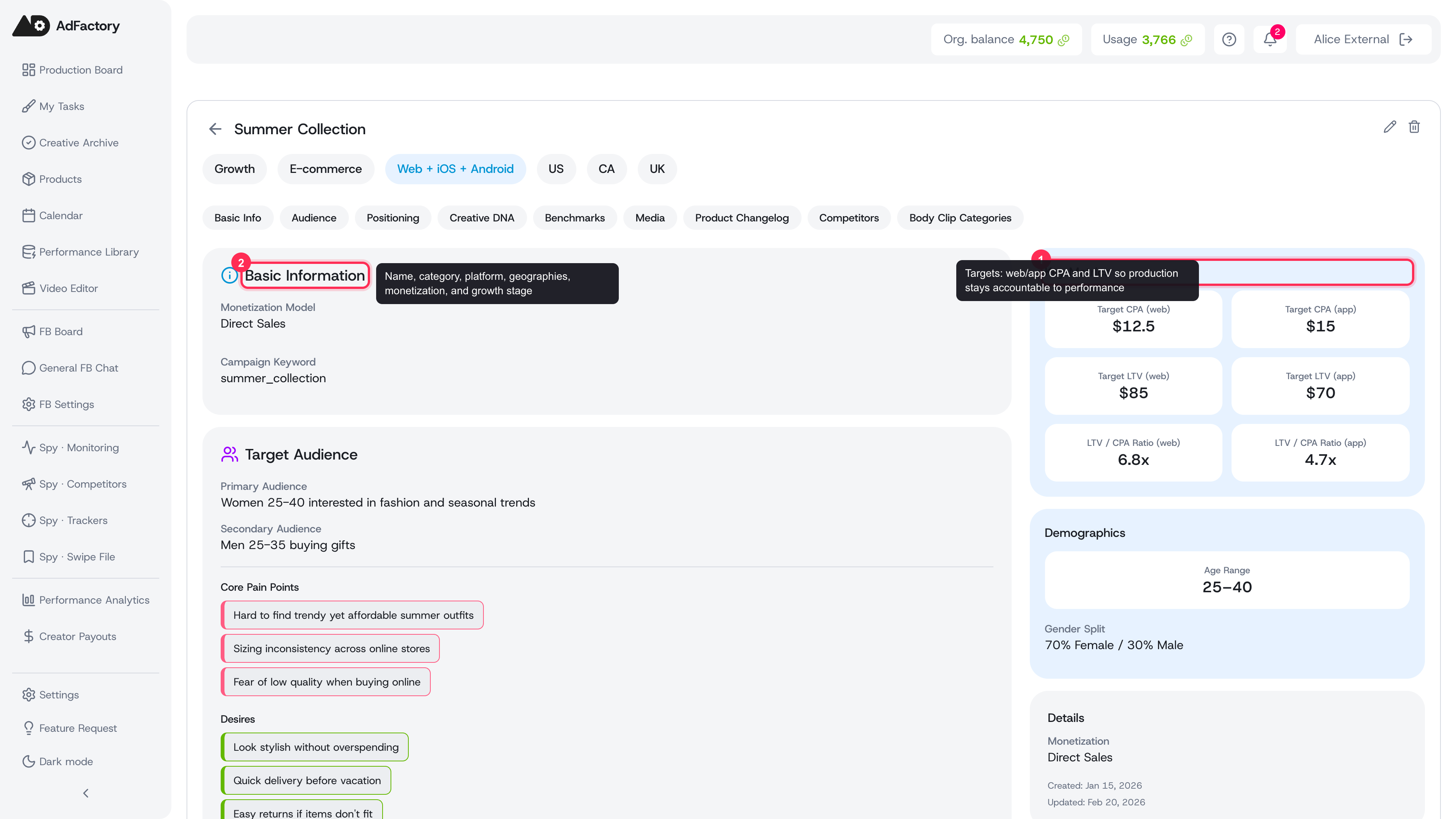
Task: Click 'Fear of low quality' pain point
Action: point(326,682)
